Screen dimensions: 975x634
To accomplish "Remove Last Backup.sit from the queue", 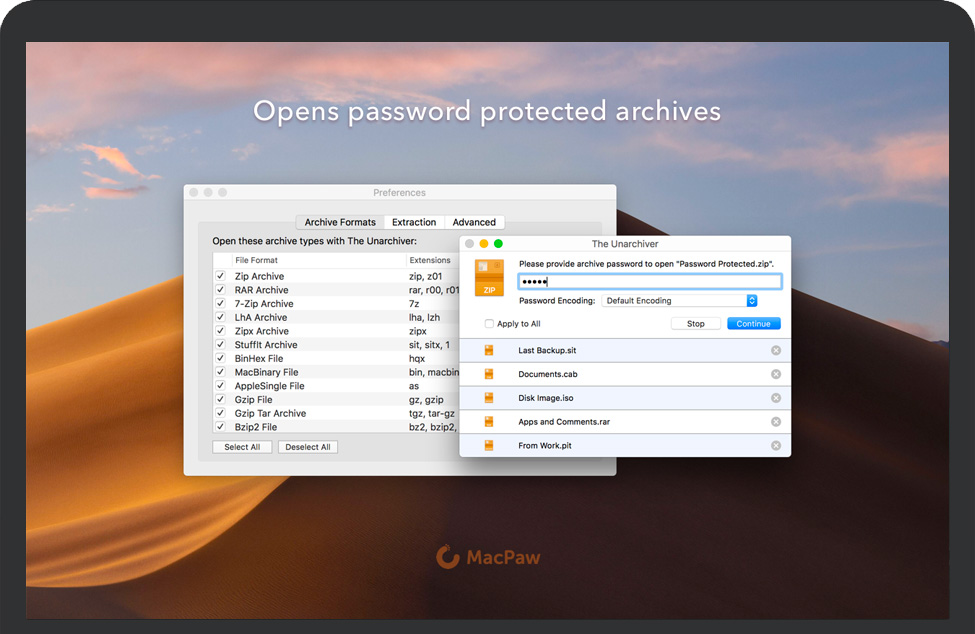I will point(776,350).
